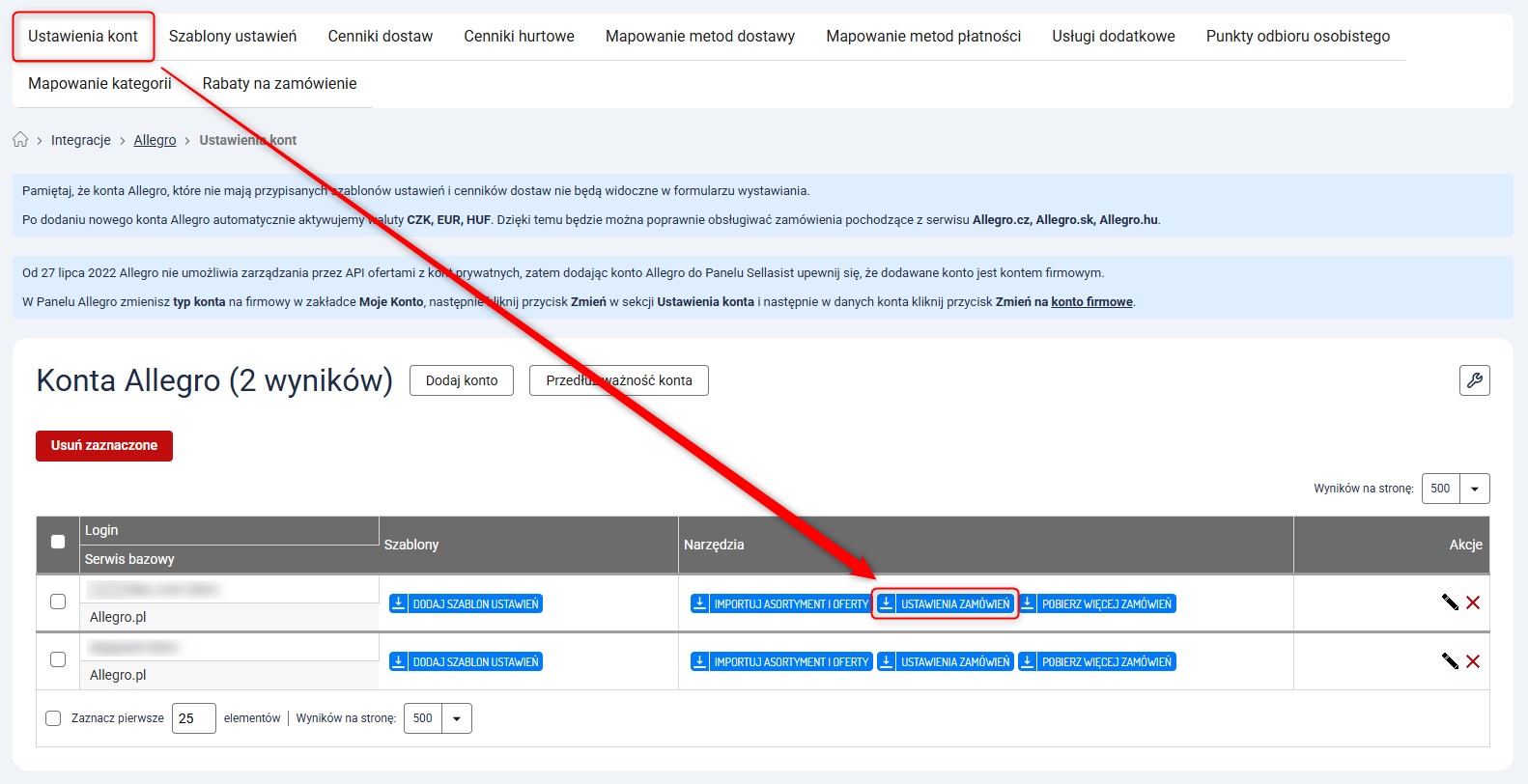
Task: Click pencil edit icon for second account
Action: coord(1450,661)
